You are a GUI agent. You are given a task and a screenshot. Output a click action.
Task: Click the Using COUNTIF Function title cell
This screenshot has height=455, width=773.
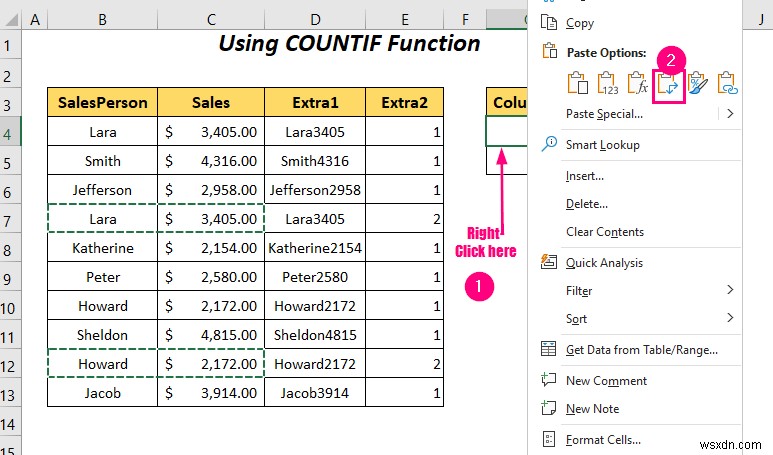(x=349, y=43)
